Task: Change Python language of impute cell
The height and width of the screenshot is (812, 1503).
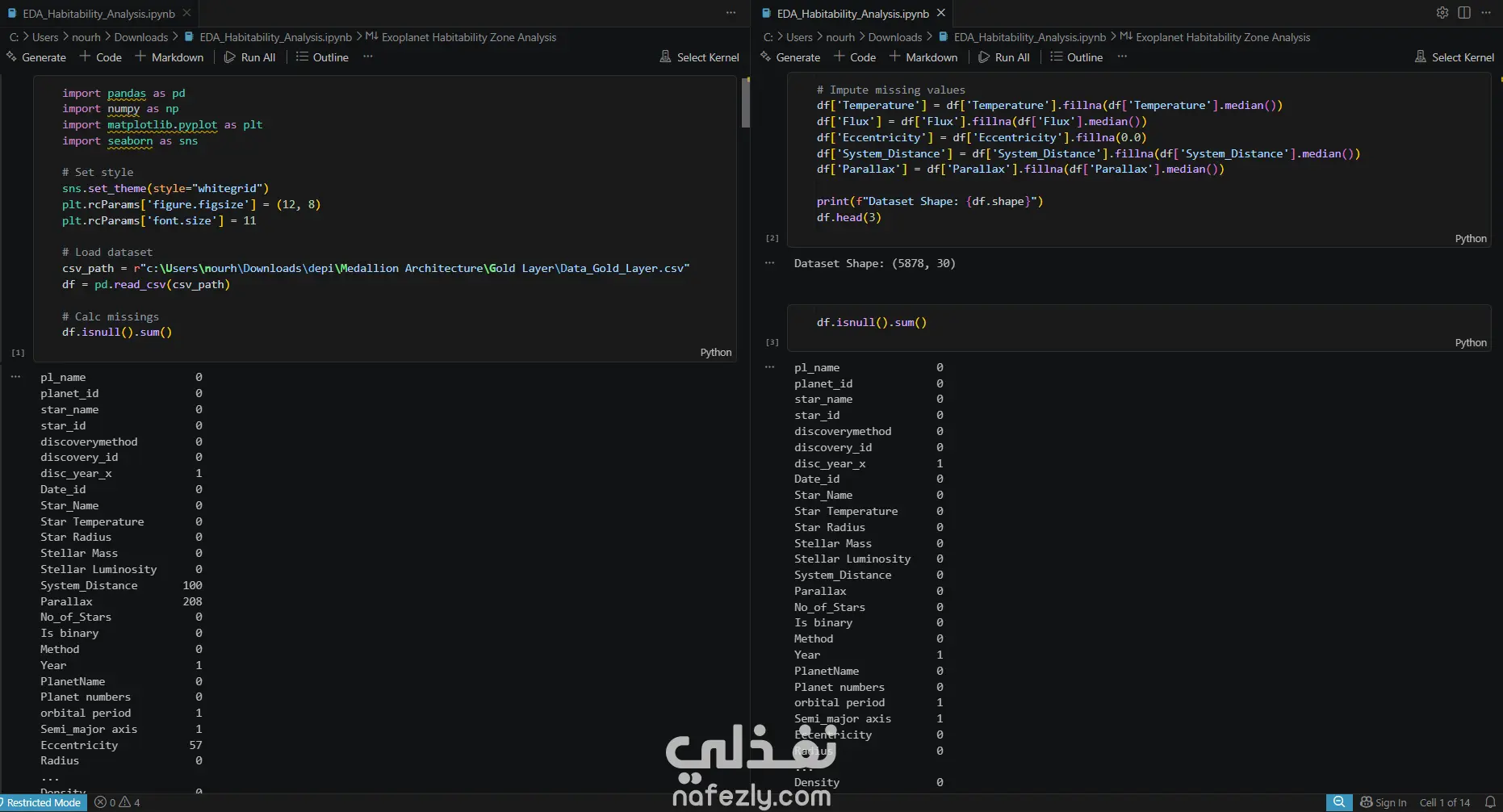Action: tap(1471, 239)
